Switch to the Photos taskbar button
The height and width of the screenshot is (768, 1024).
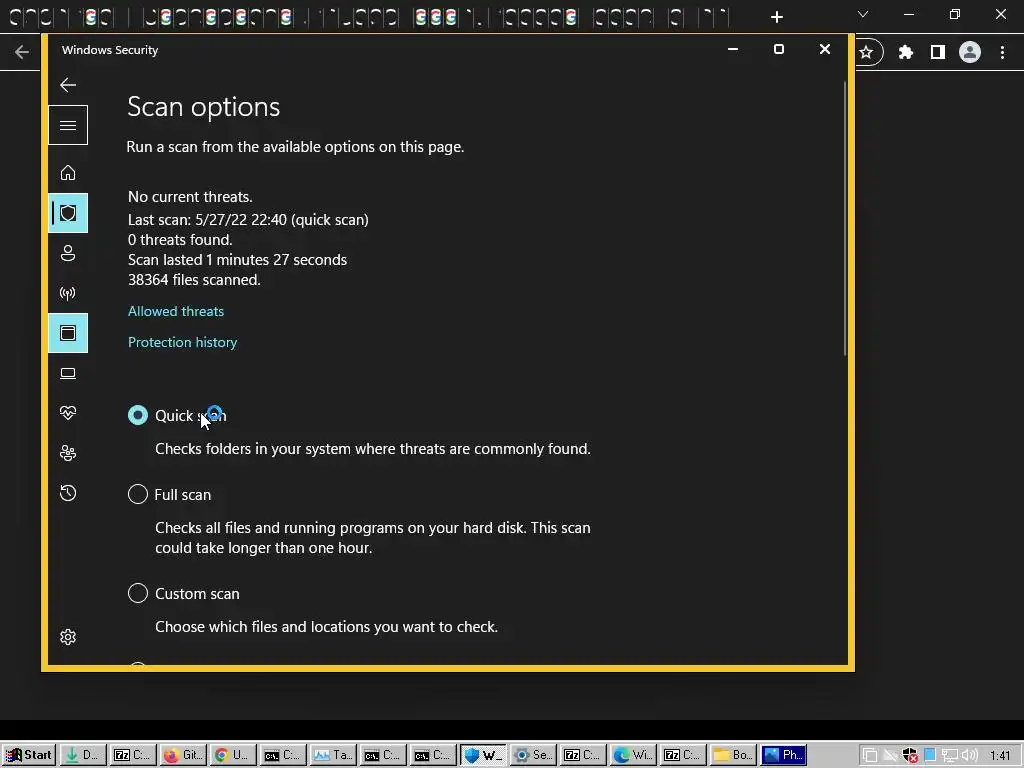[783, 755]
